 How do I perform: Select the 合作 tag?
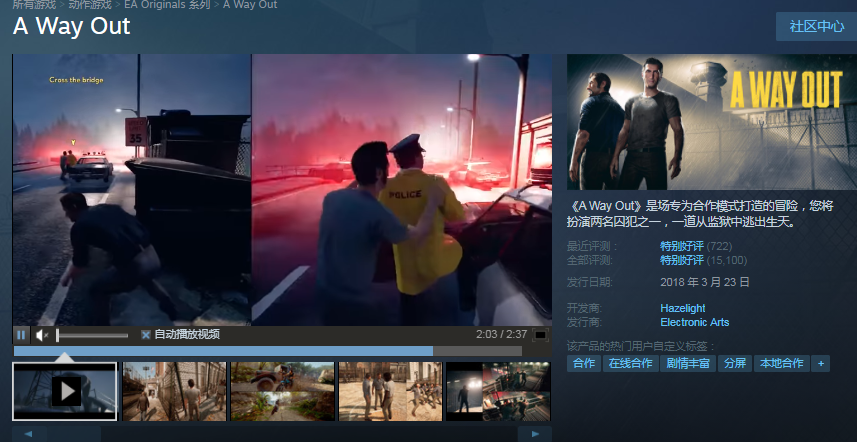[584, 363]
